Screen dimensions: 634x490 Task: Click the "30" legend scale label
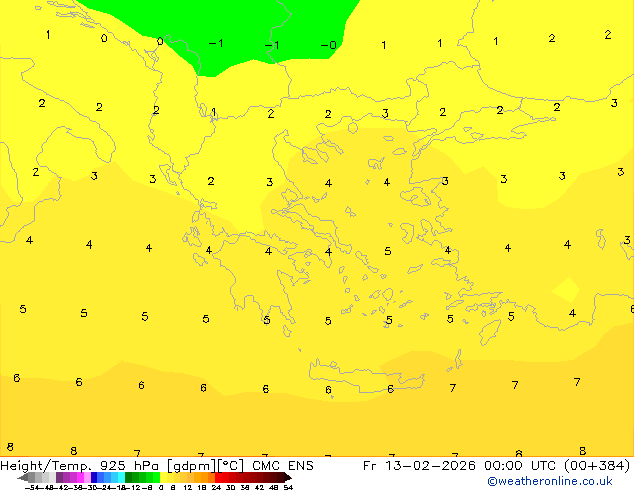(230, 487)
